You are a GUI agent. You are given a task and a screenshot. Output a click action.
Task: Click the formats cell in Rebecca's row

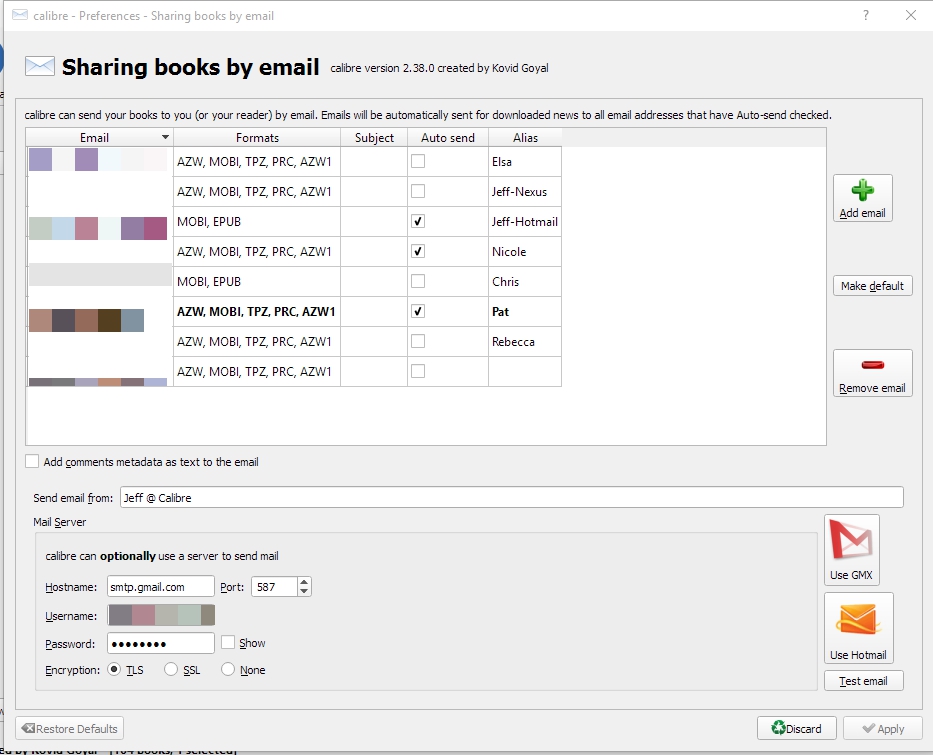[x=257, y=342]
